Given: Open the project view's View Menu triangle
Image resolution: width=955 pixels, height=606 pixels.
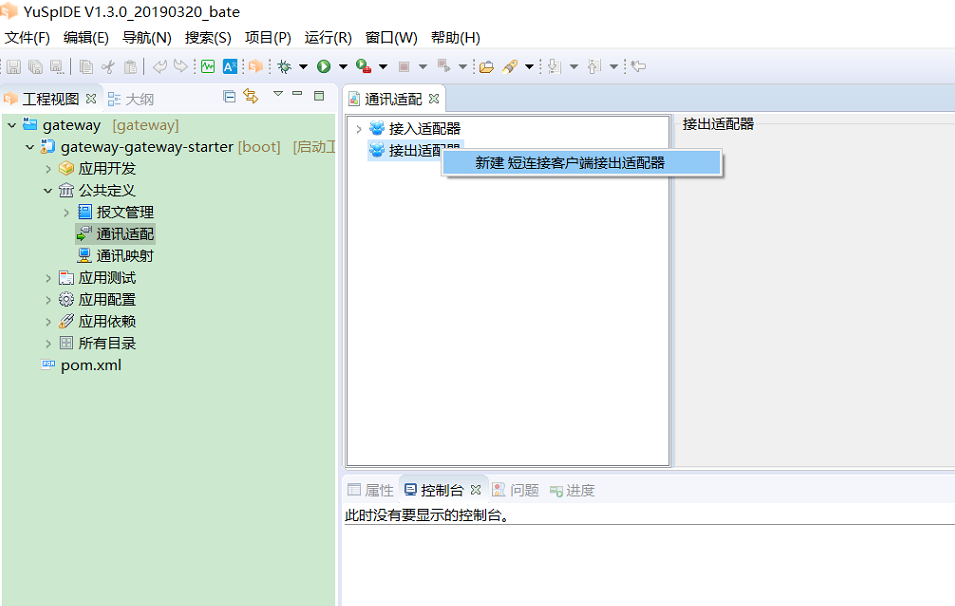Looking at the screenshot, I should pyautogui.click(x=278, y=95).
